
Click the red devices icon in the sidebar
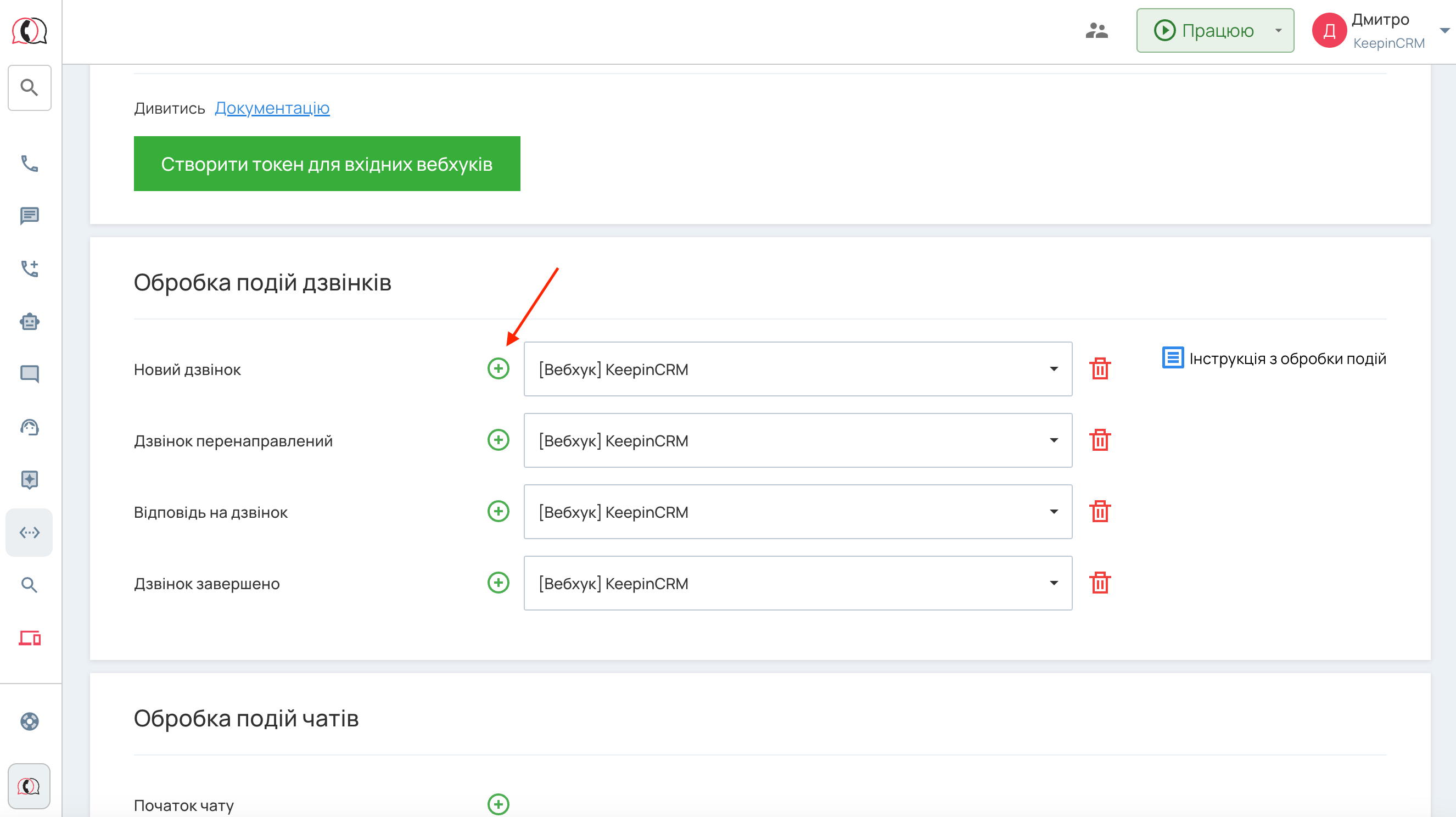coord(30,638)
